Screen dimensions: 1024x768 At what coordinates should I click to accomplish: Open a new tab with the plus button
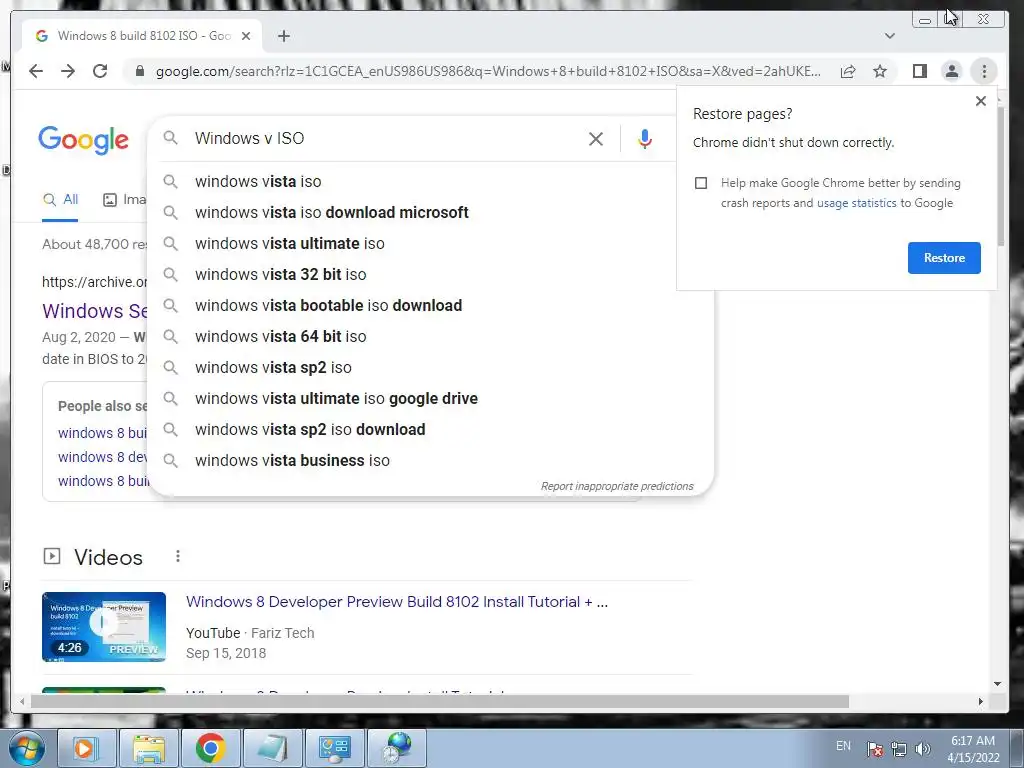(283, 36)
